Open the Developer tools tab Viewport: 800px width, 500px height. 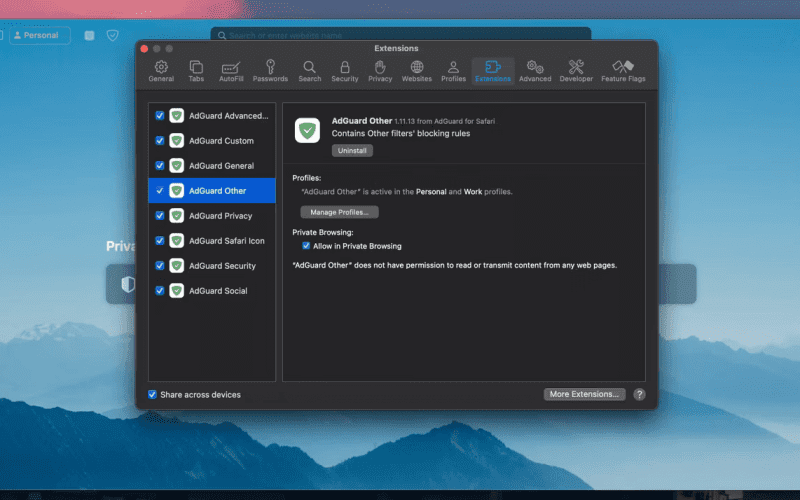pyautogui.click(x=576, y=71)
